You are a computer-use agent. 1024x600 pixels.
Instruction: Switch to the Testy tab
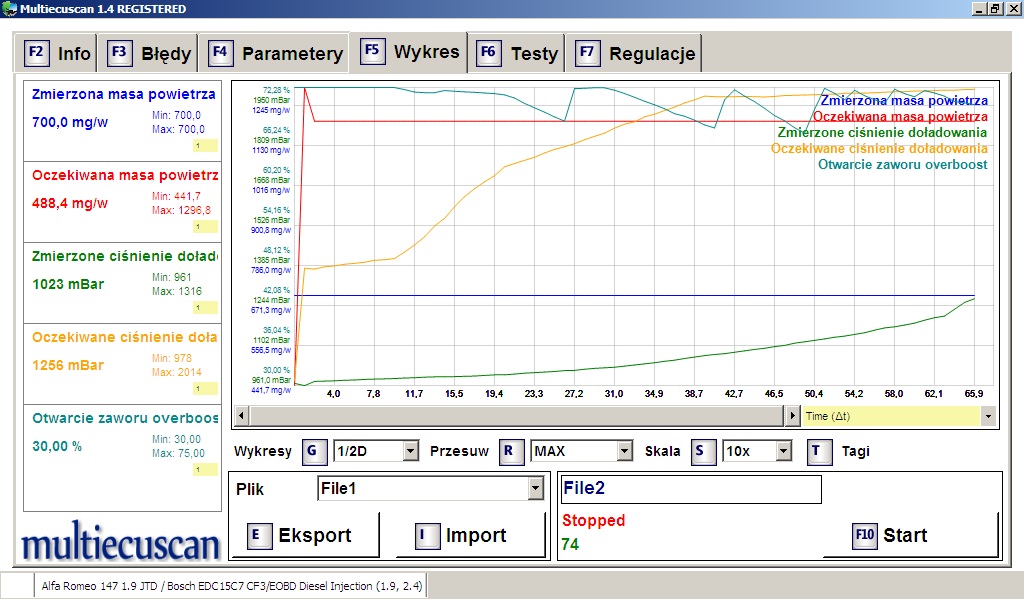tap(518, 53)
